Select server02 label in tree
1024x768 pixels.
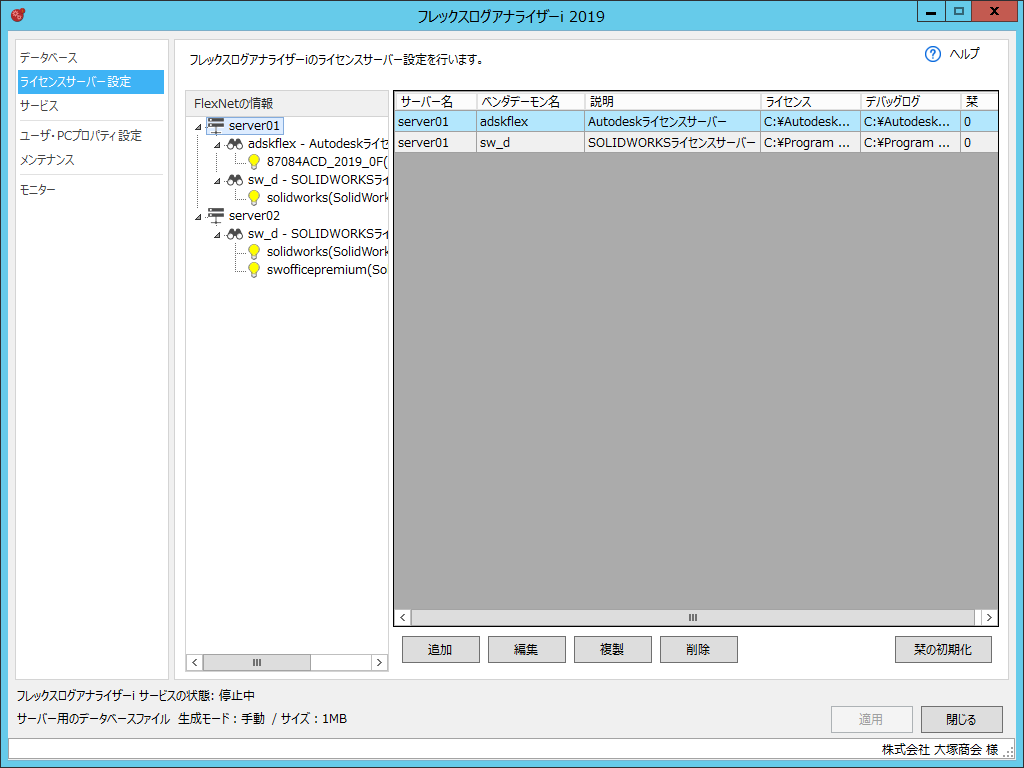254,216
